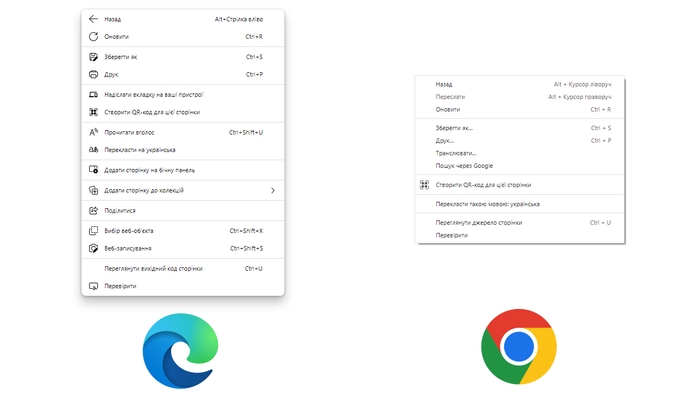
Task: Choose Створити QR-код in the Edge menu
Action: point(183,112)
